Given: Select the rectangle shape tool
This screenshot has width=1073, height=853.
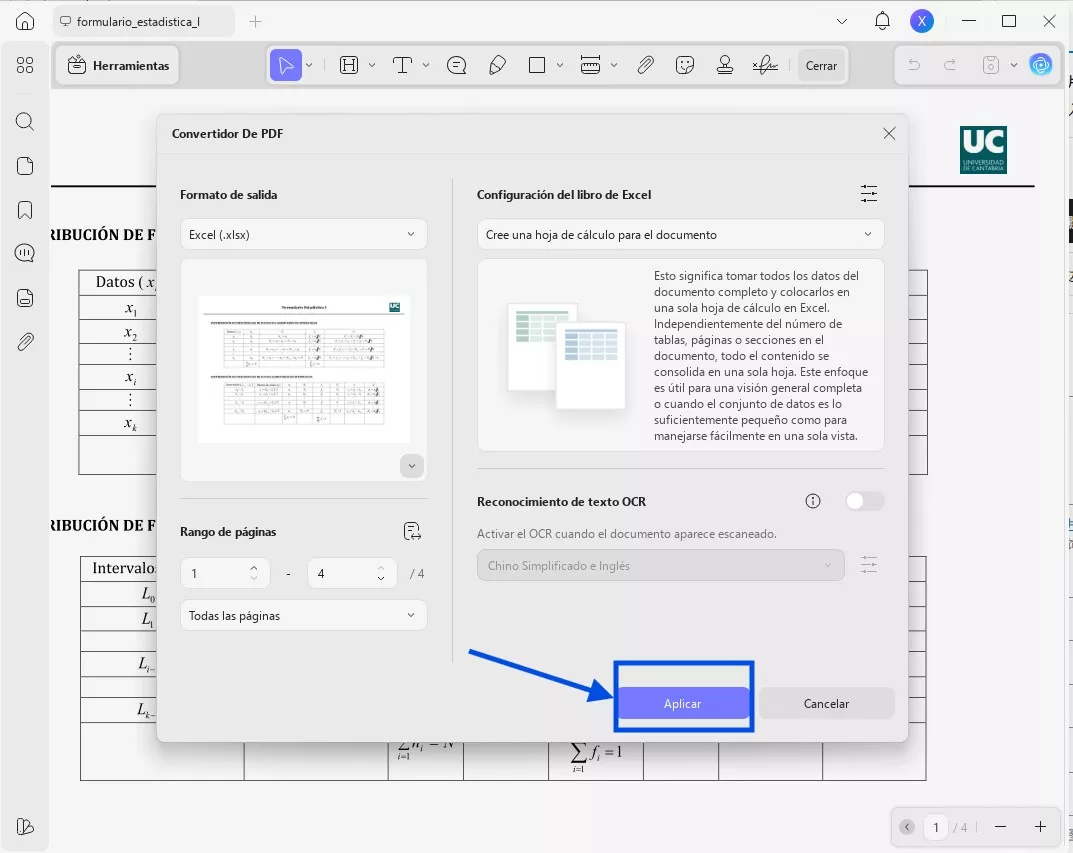Looking at the screenshot, I should click(537, 66).
